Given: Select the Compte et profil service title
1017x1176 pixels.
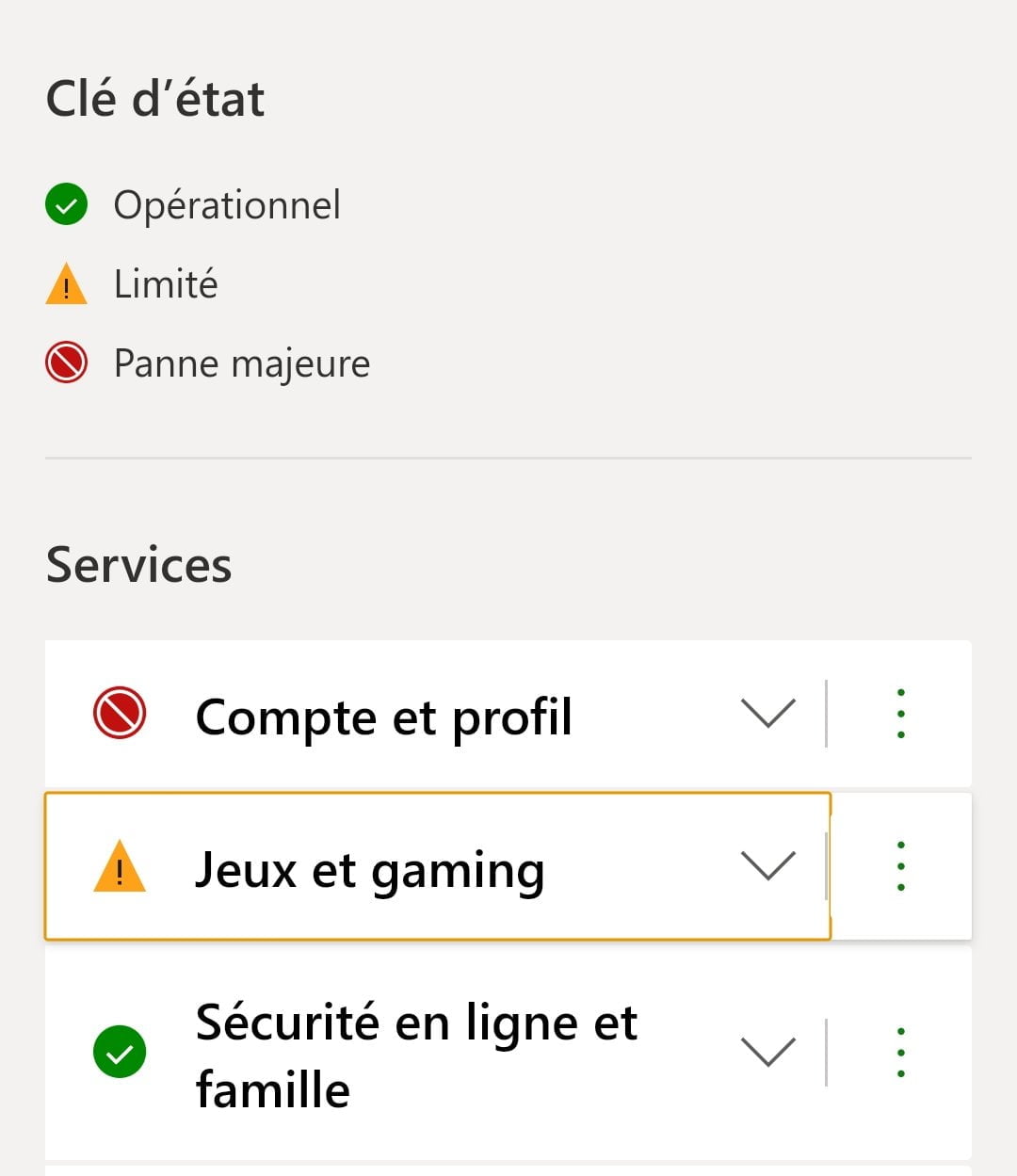Looking at the screenshot, I should [x=383, y=717].
